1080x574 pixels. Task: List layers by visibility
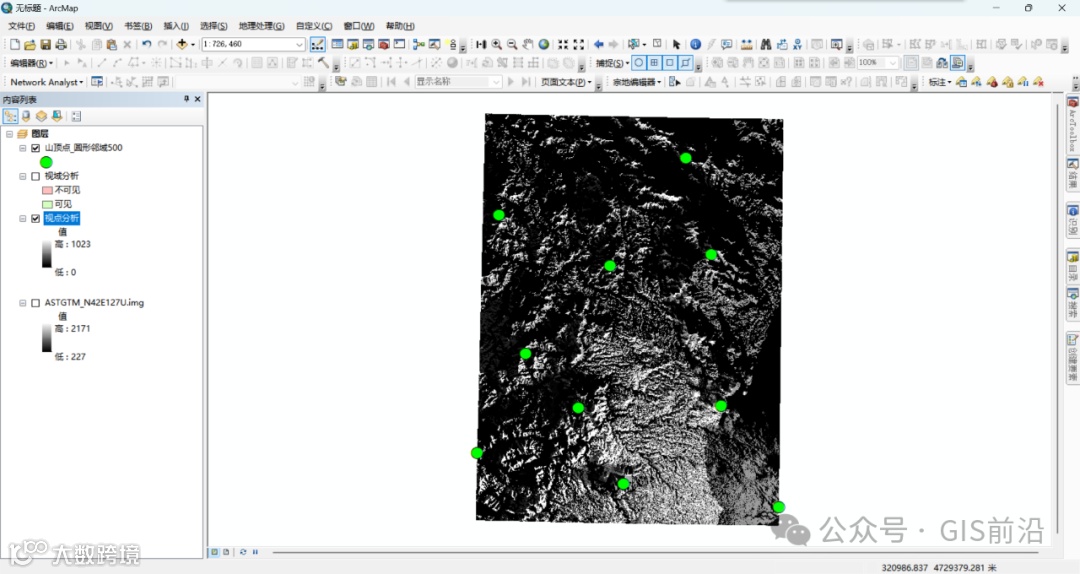point(41,116)
